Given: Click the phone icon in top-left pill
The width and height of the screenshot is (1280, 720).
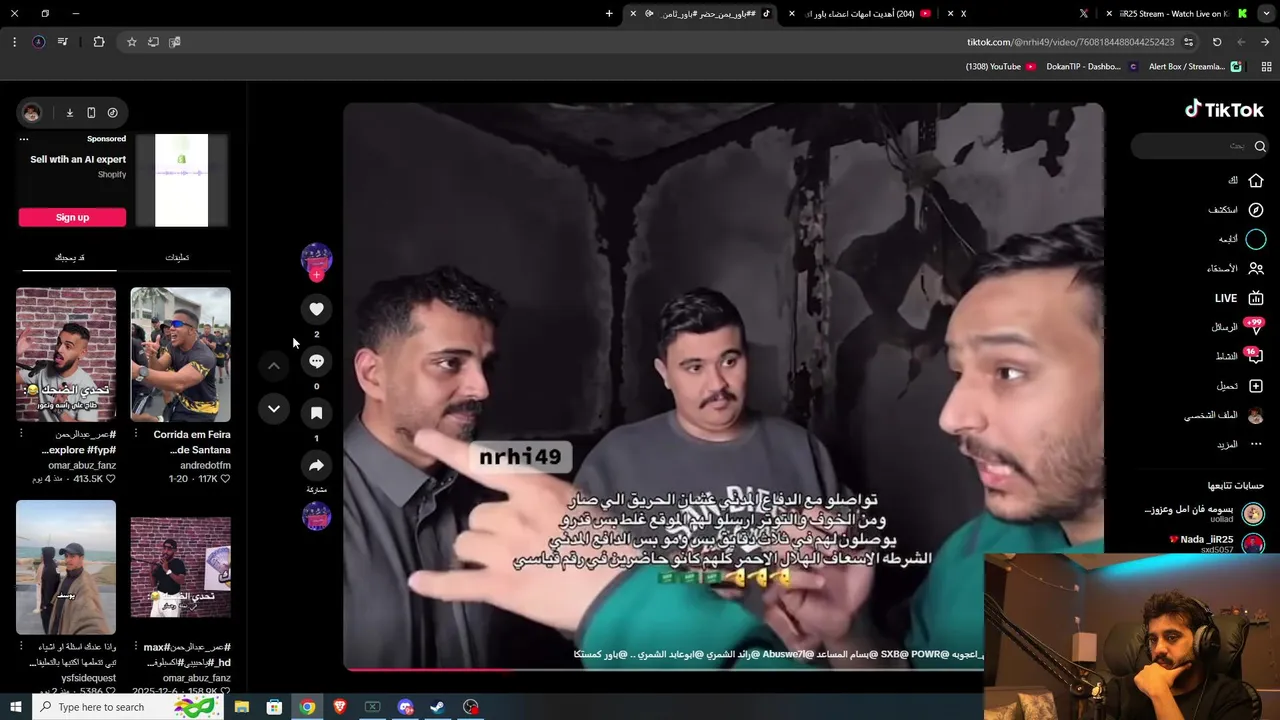Looking at the screenshot, I should click(91, 113).
